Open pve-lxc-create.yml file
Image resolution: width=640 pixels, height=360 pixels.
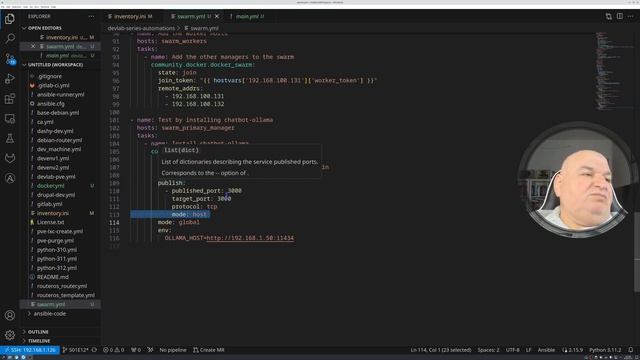(x=60, y=231)
